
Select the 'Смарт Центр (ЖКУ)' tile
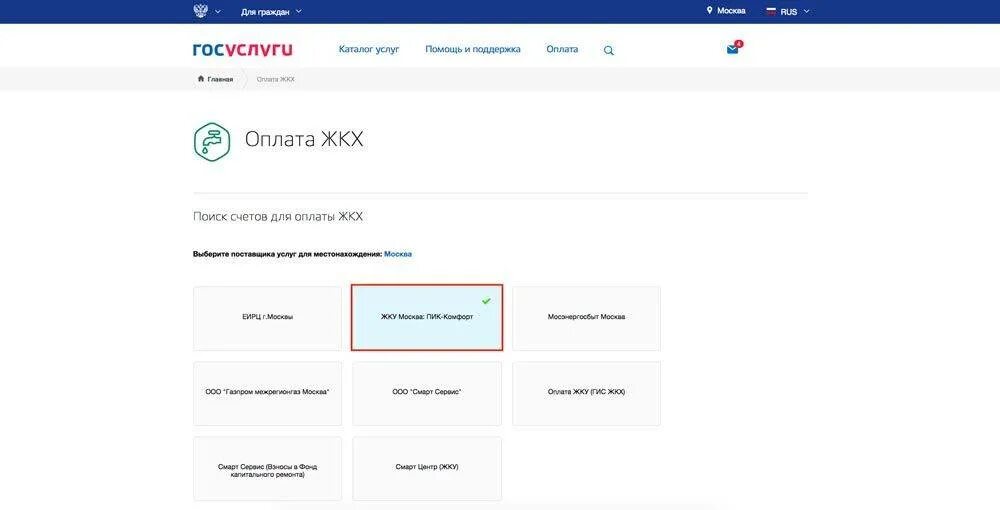coord(427,469)
